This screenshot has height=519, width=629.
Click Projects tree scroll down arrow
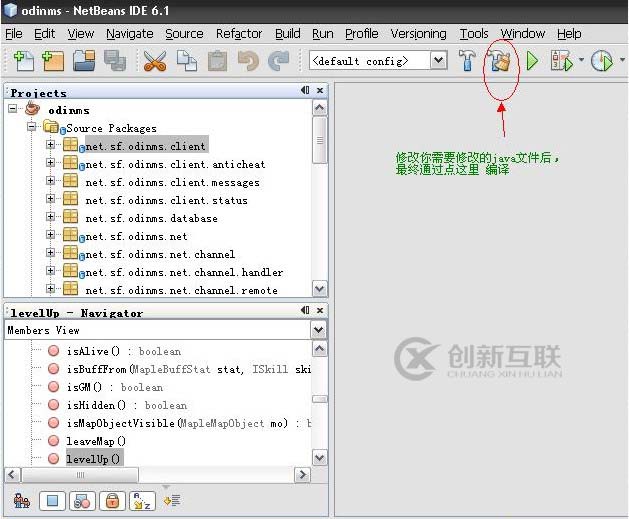click(x=320, y=289)
